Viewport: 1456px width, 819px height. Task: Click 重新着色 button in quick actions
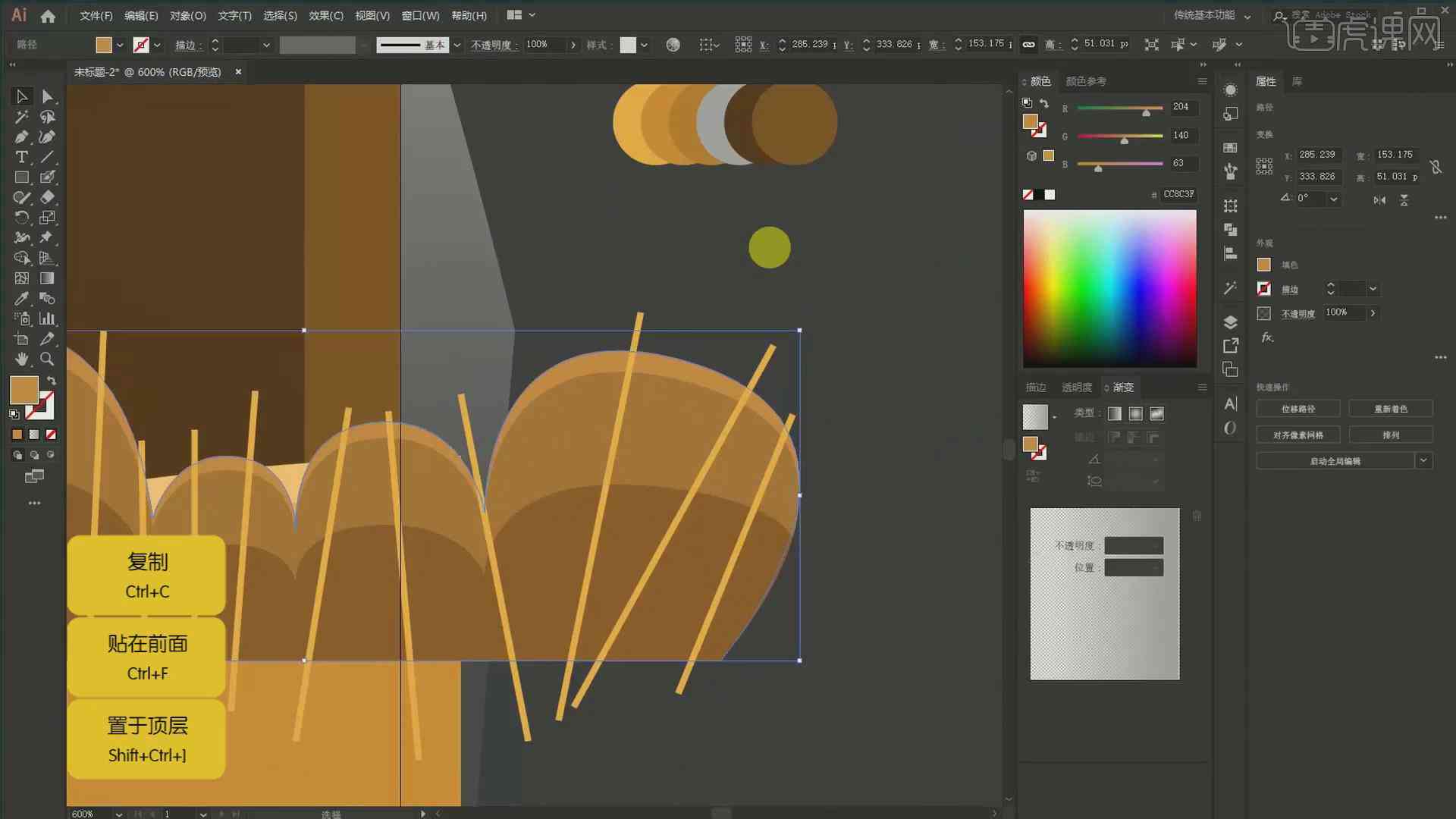tap(1390, 408)
